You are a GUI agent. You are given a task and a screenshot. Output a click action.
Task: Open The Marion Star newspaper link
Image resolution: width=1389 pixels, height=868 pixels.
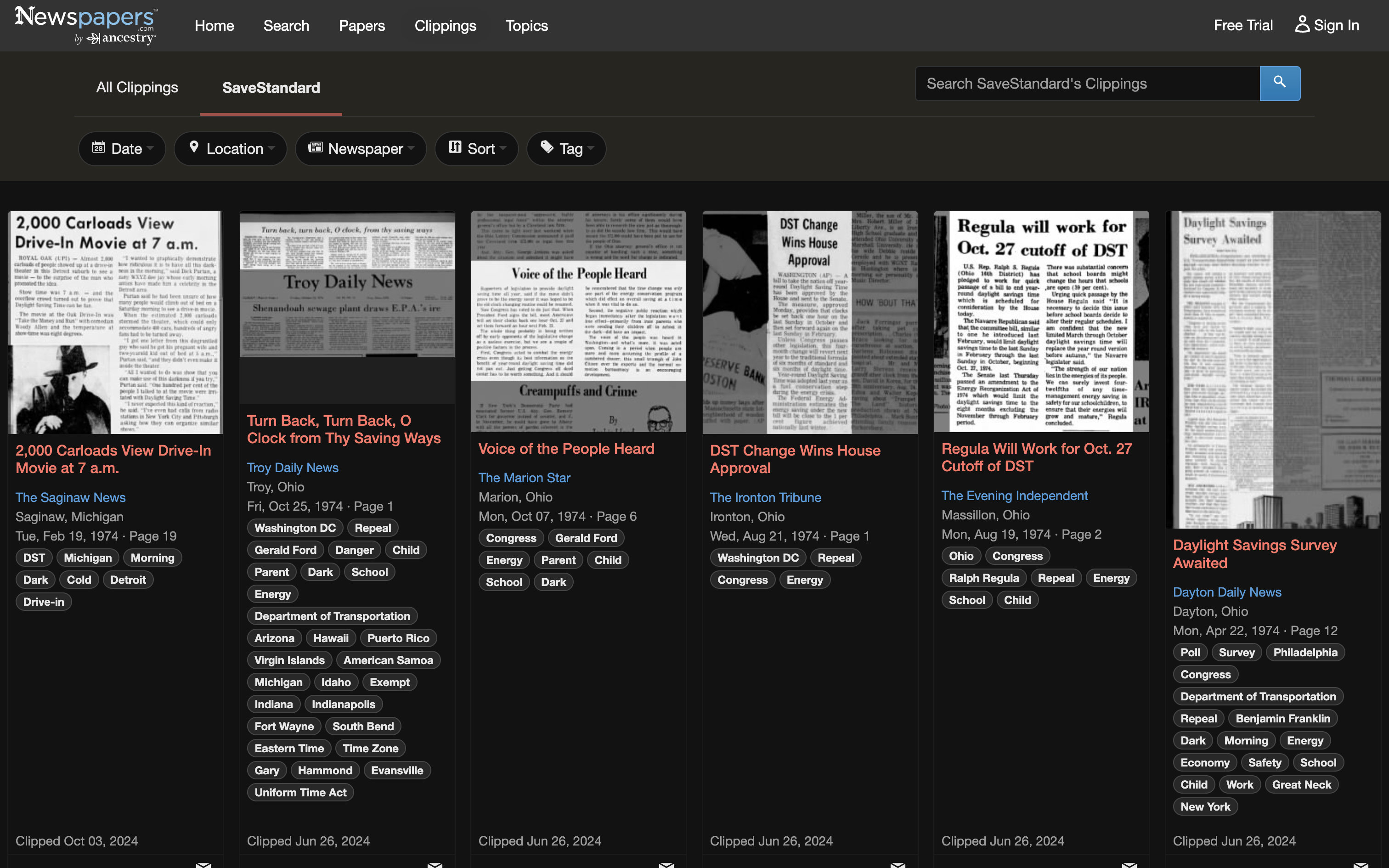click(524, 478)
